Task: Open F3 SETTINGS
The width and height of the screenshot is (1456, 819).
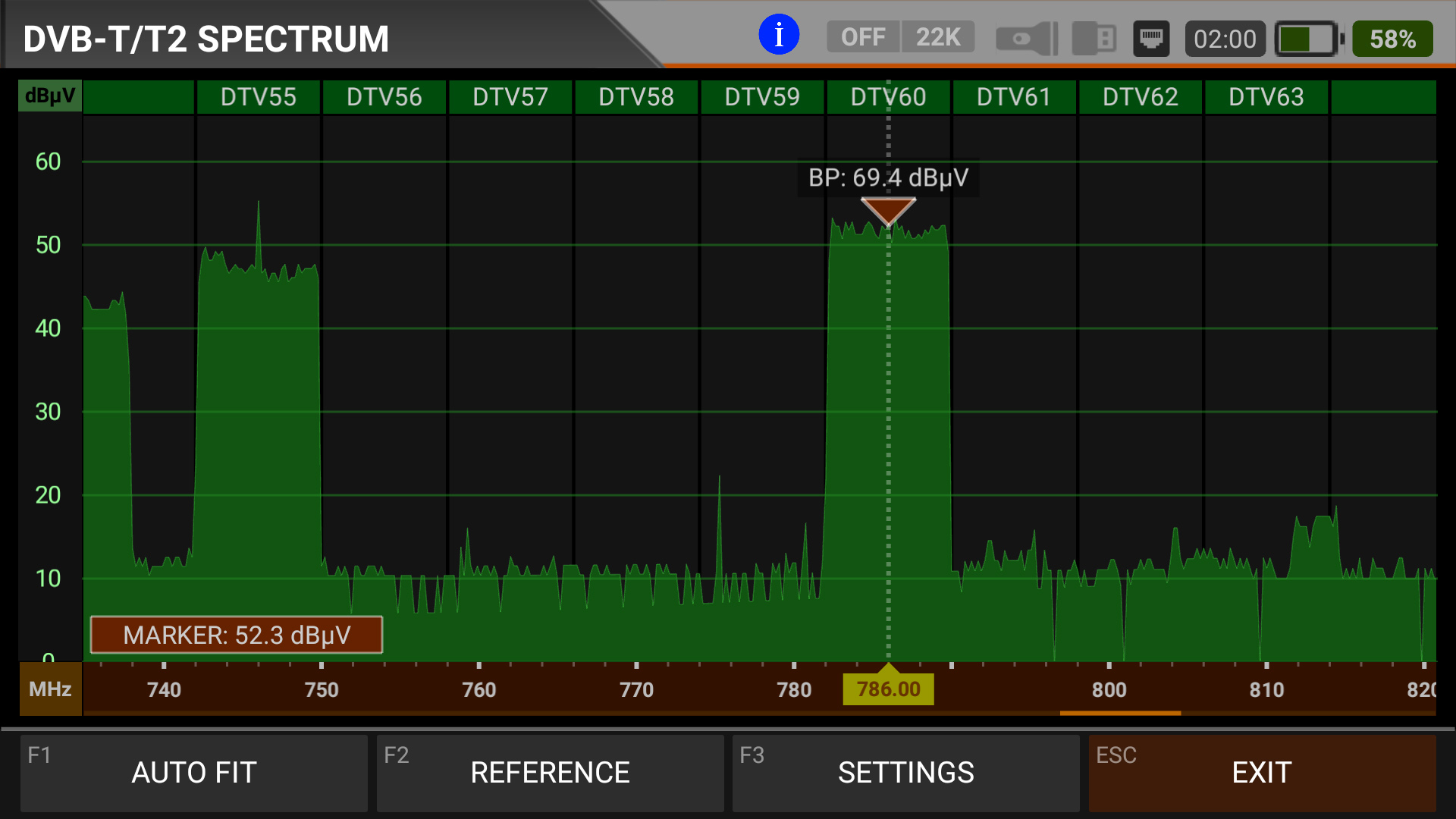Action: point(905,773)
